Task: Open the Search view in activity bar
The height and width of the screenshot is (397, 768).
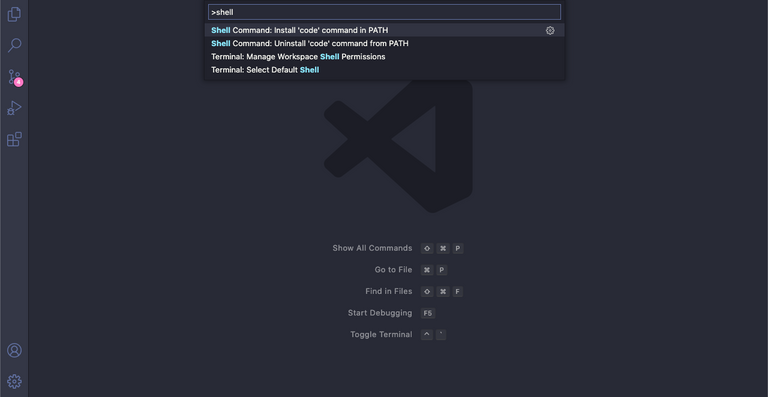Action: [14, 45]
